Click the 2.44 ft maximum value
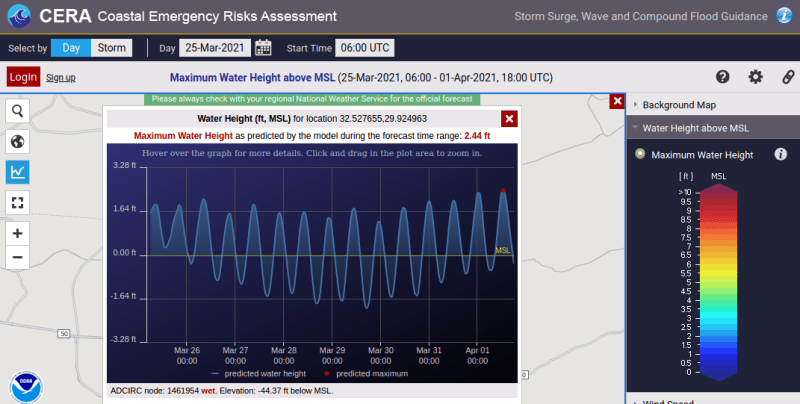 click(x=477, y=136)
